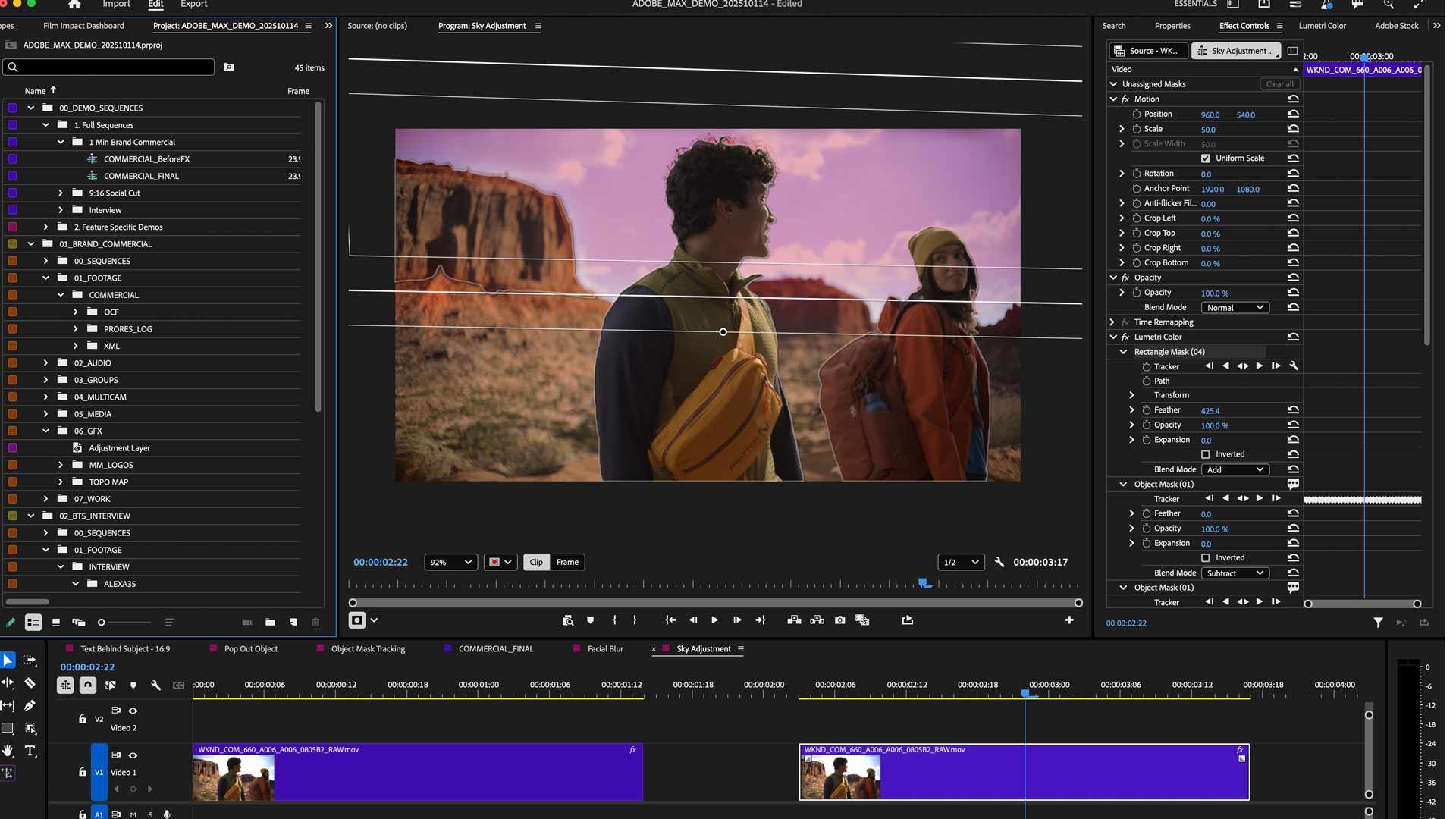
Task: Toggle the Linked Selection timeline button
Action: pyautogui.click(x=111, y=685)
